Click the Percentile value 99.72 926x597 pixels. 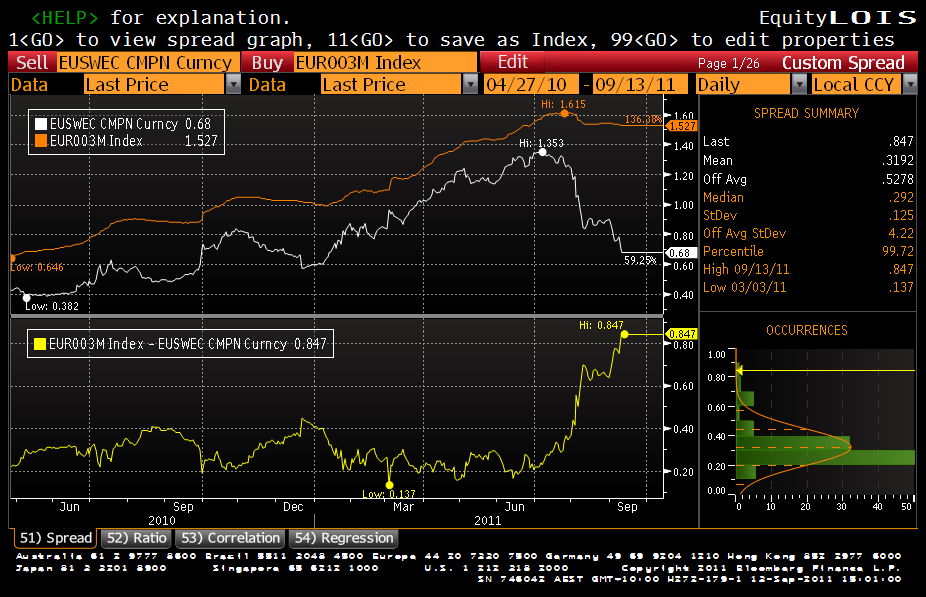(x=898, y=252)
